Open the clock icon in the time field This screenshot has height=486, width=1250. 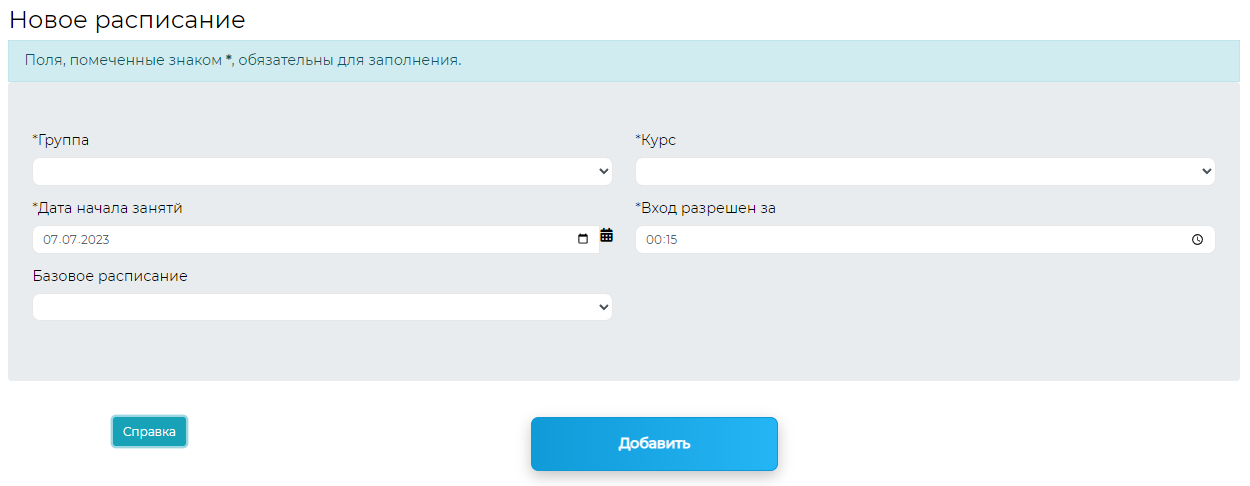coord(1197,240)
